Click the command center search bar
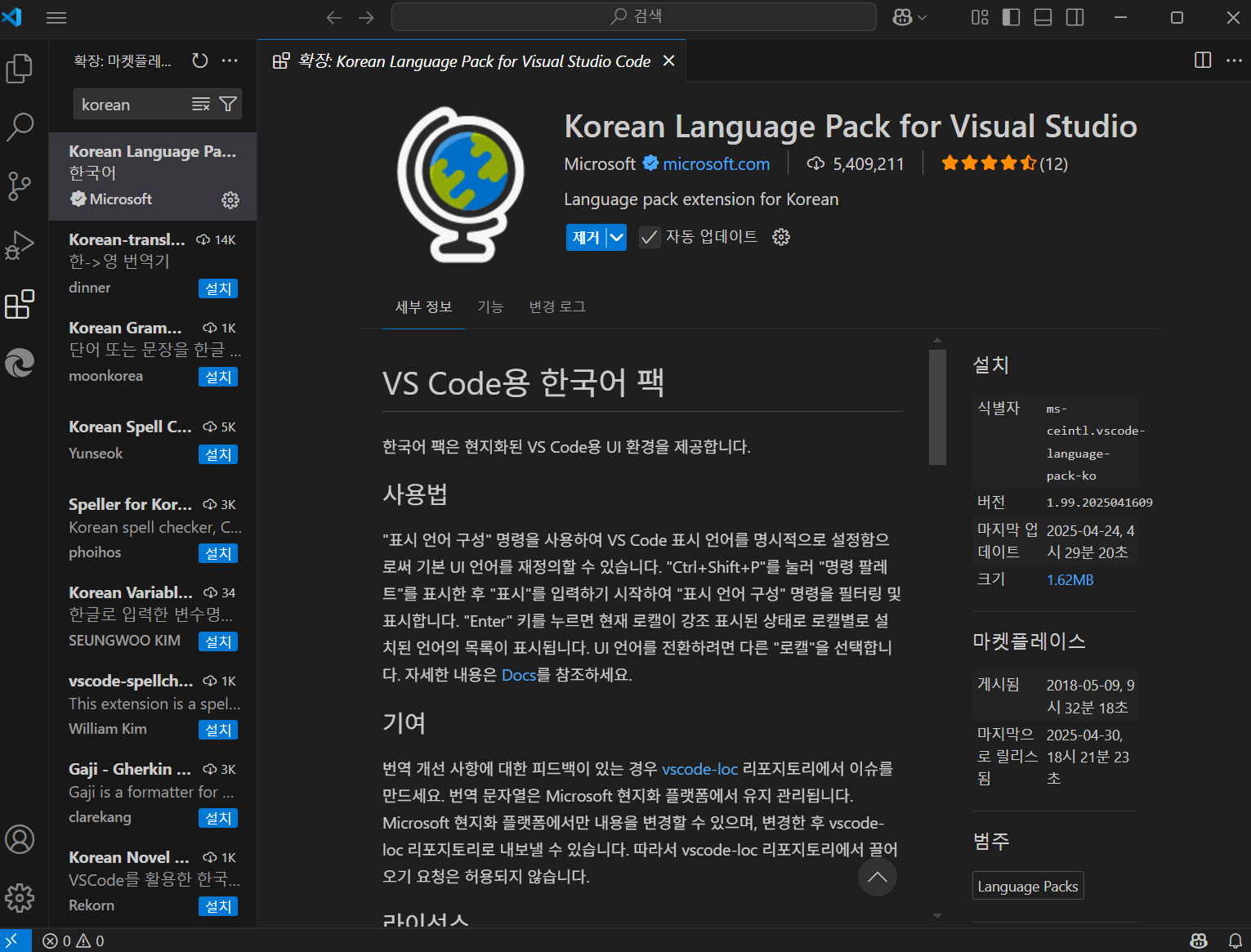This screenshot has height=952, width=1251. coord(634,17)
